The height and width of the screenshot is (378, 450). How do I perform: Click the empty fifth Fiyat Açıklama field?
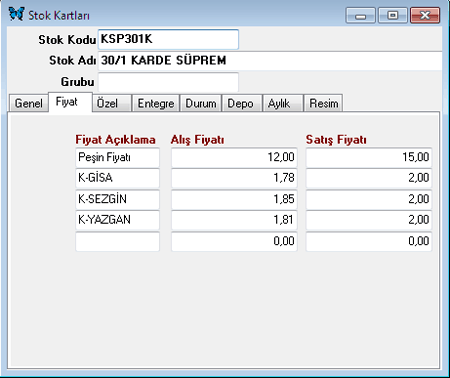(117, 241)
